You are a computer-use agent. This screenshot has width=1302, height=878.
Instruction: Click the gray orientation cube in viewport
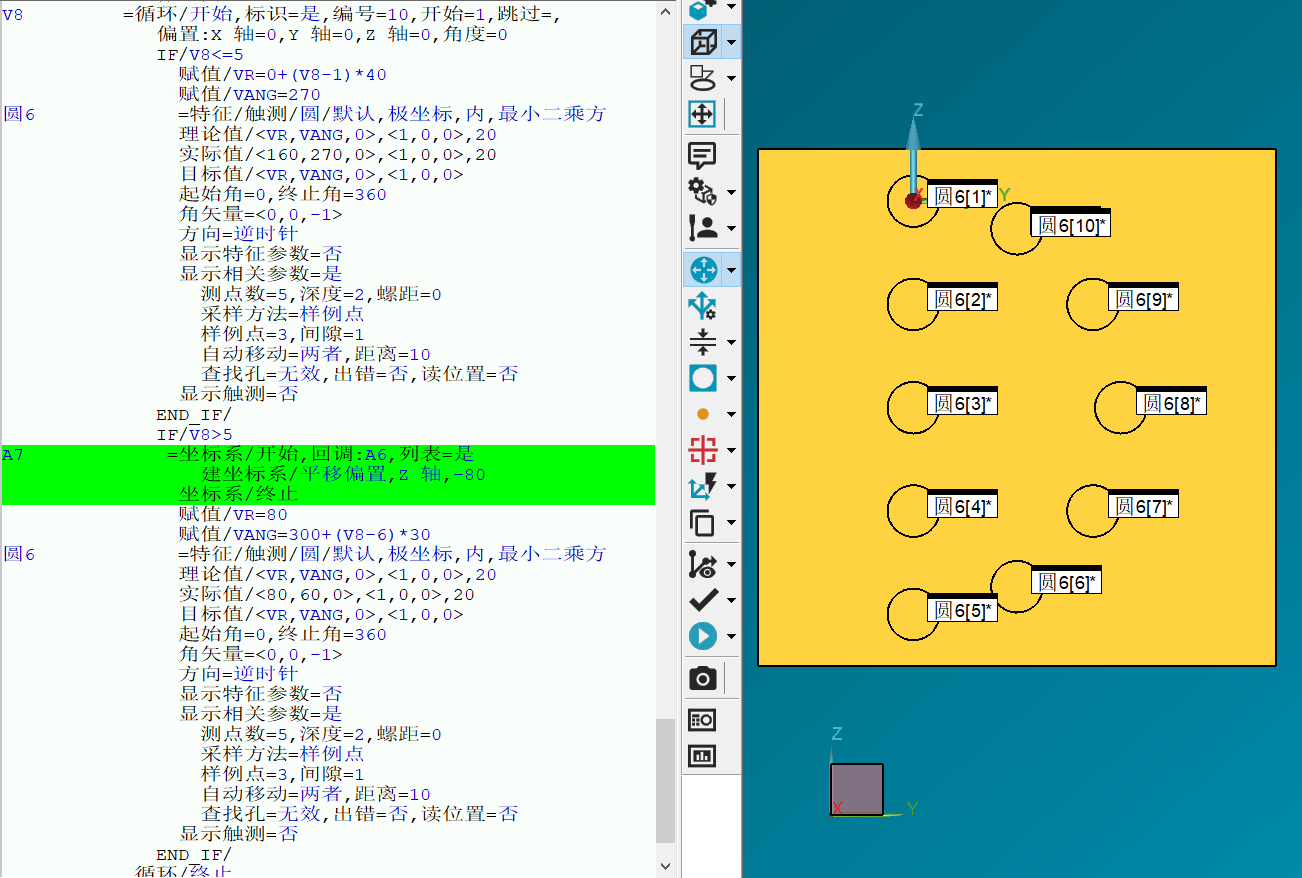[857, 790]
